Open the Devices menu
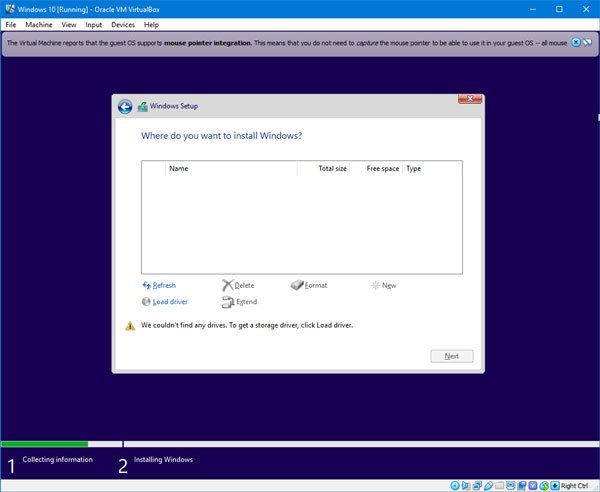The height and width of the screenshot is (492, 600). [x=123, y=25]
